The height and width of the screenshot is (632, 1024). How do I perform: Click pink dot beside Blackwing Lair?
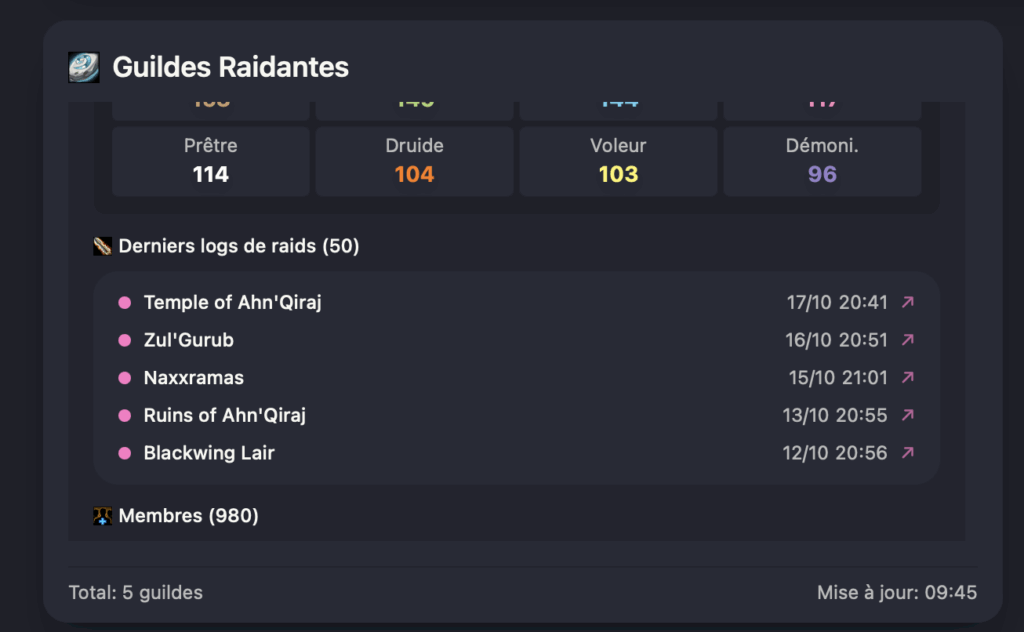[x=125, y=453]
